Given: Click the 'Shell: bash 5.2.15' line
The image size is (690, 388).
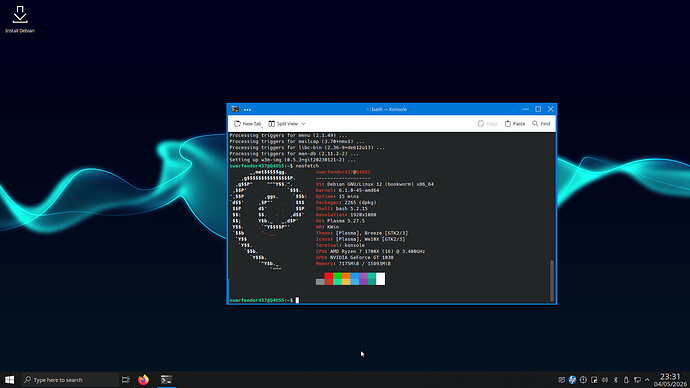Looking at the screenshot, I should click(341, 209).
